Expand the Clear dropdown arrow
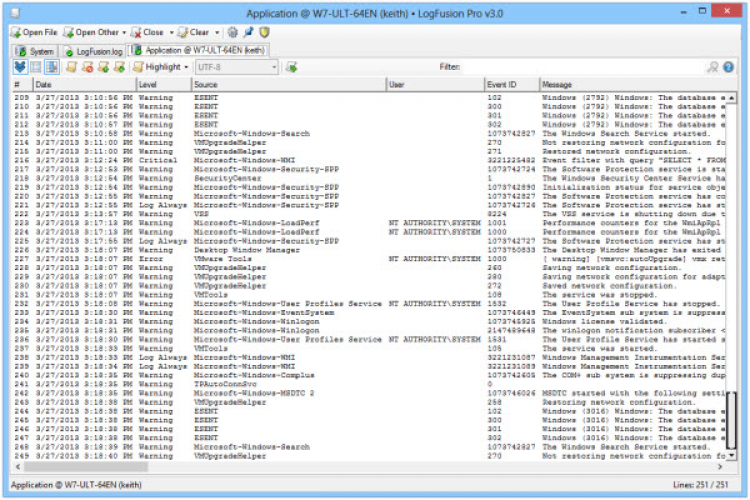 [217, 33]
